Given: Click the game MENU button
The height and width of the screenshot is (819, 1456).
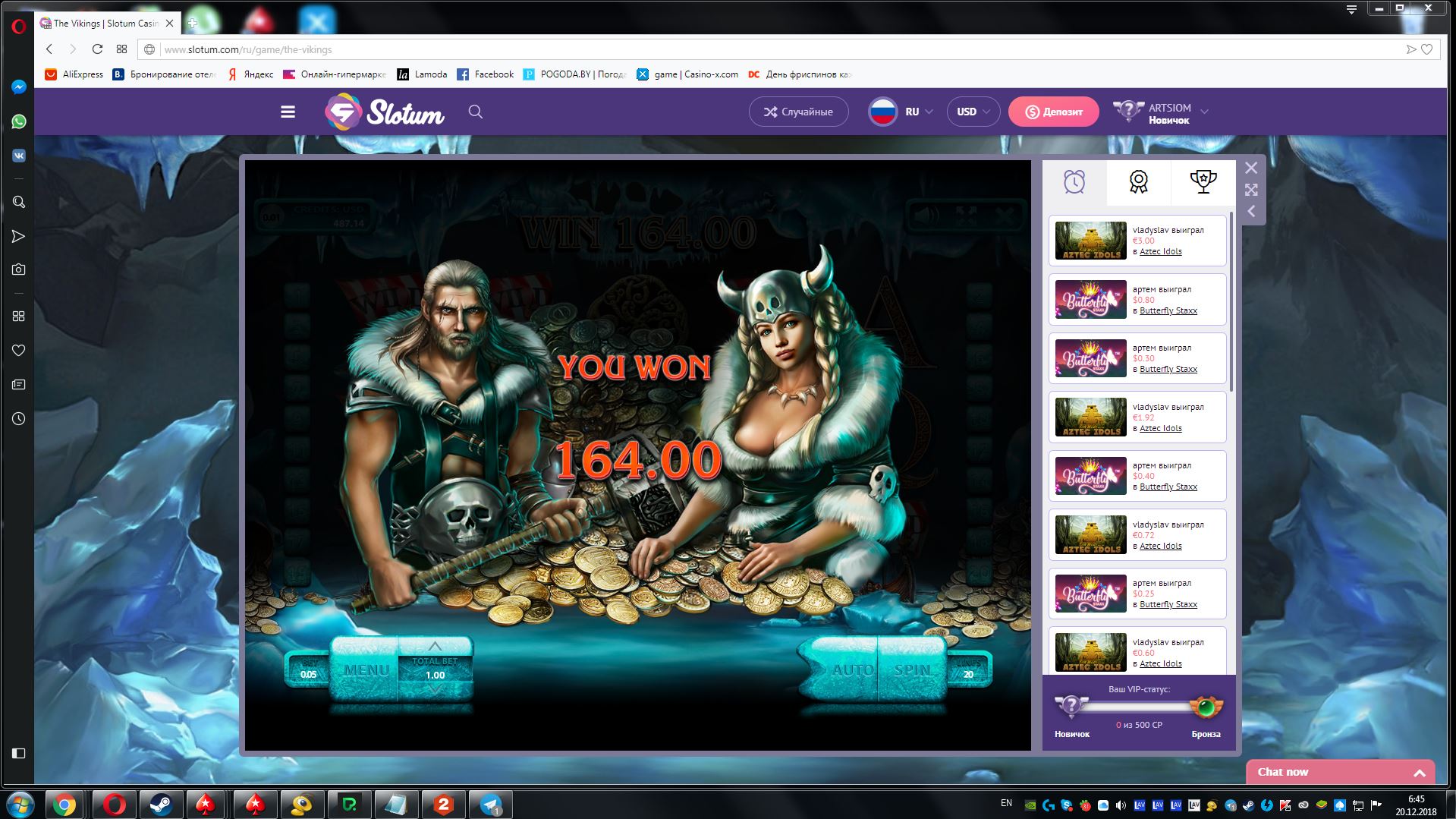Looking at the screenshot, I should 366,670.
